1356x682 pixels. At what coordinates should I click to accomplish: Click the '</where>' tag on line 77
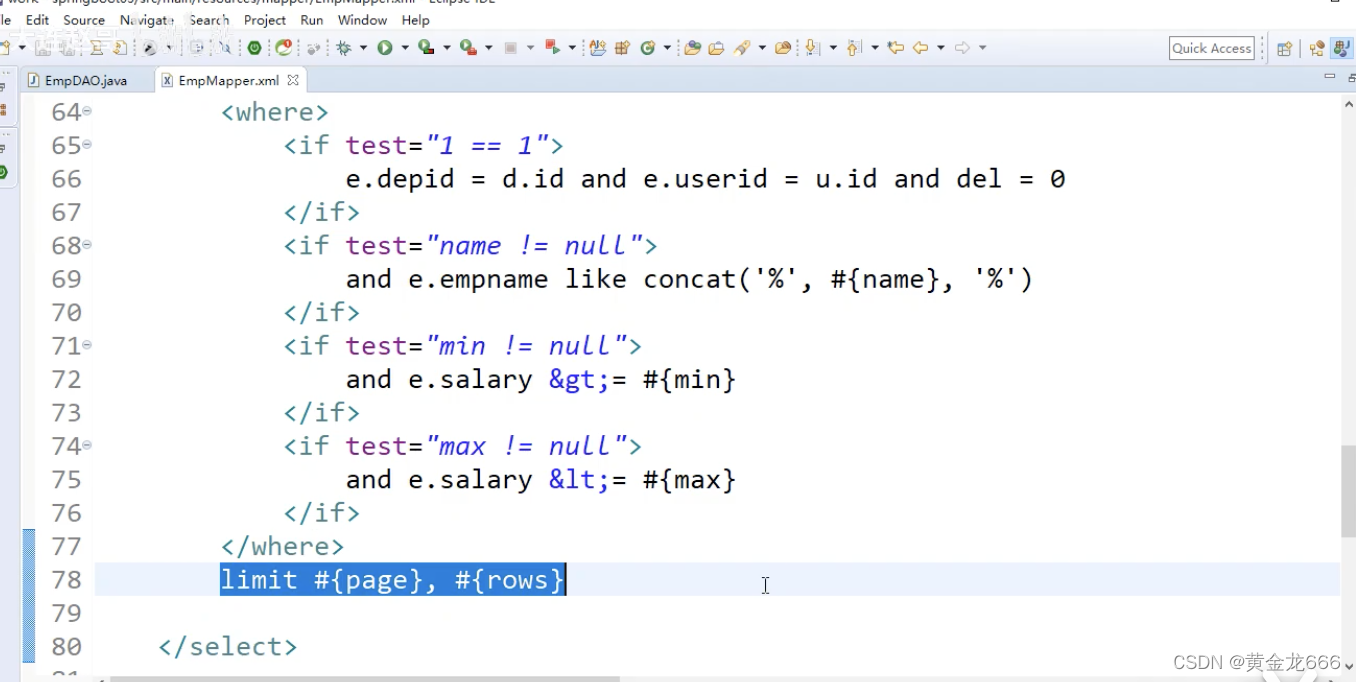(282, 547)
